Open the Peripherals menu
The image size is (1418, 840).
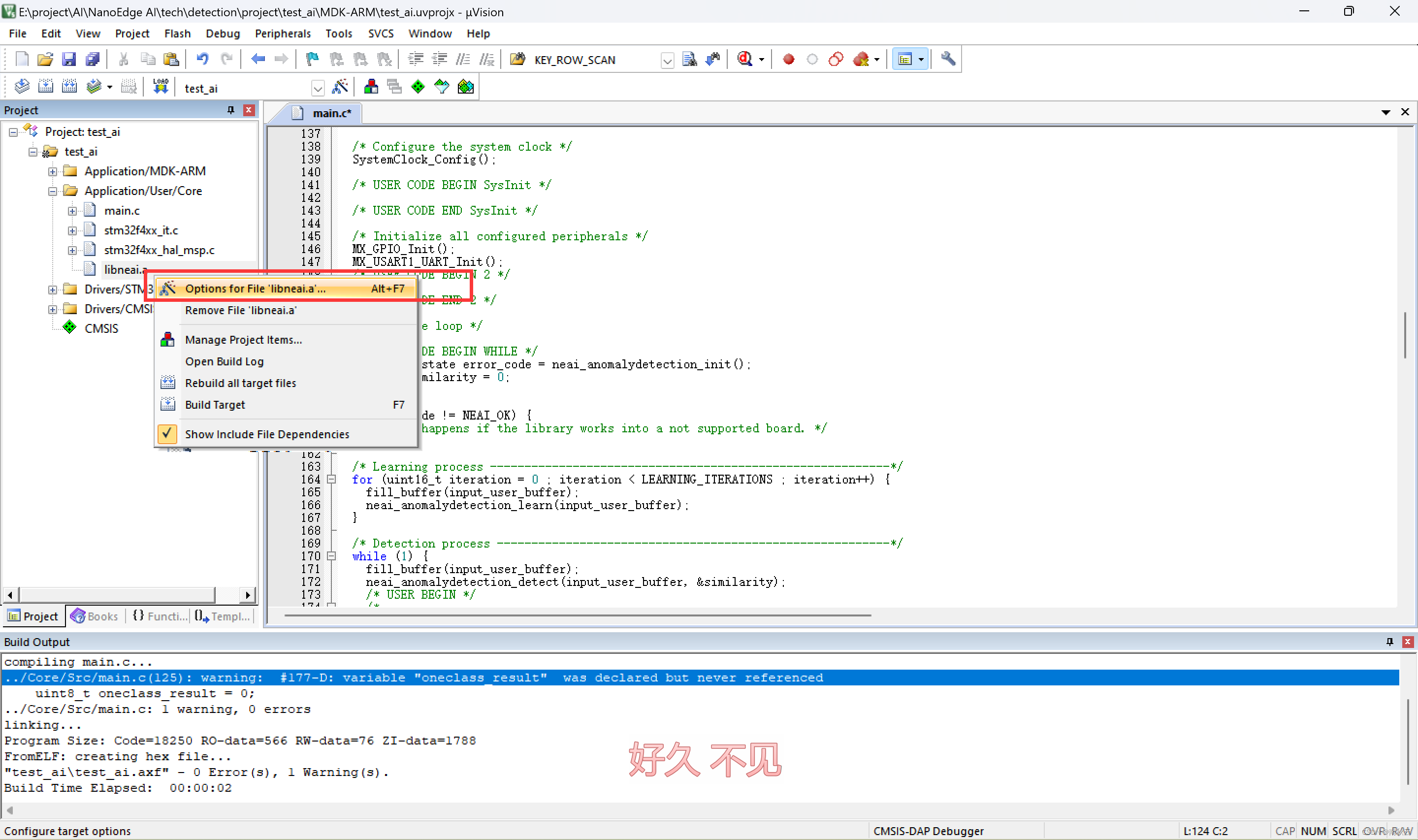pos(282,33)
